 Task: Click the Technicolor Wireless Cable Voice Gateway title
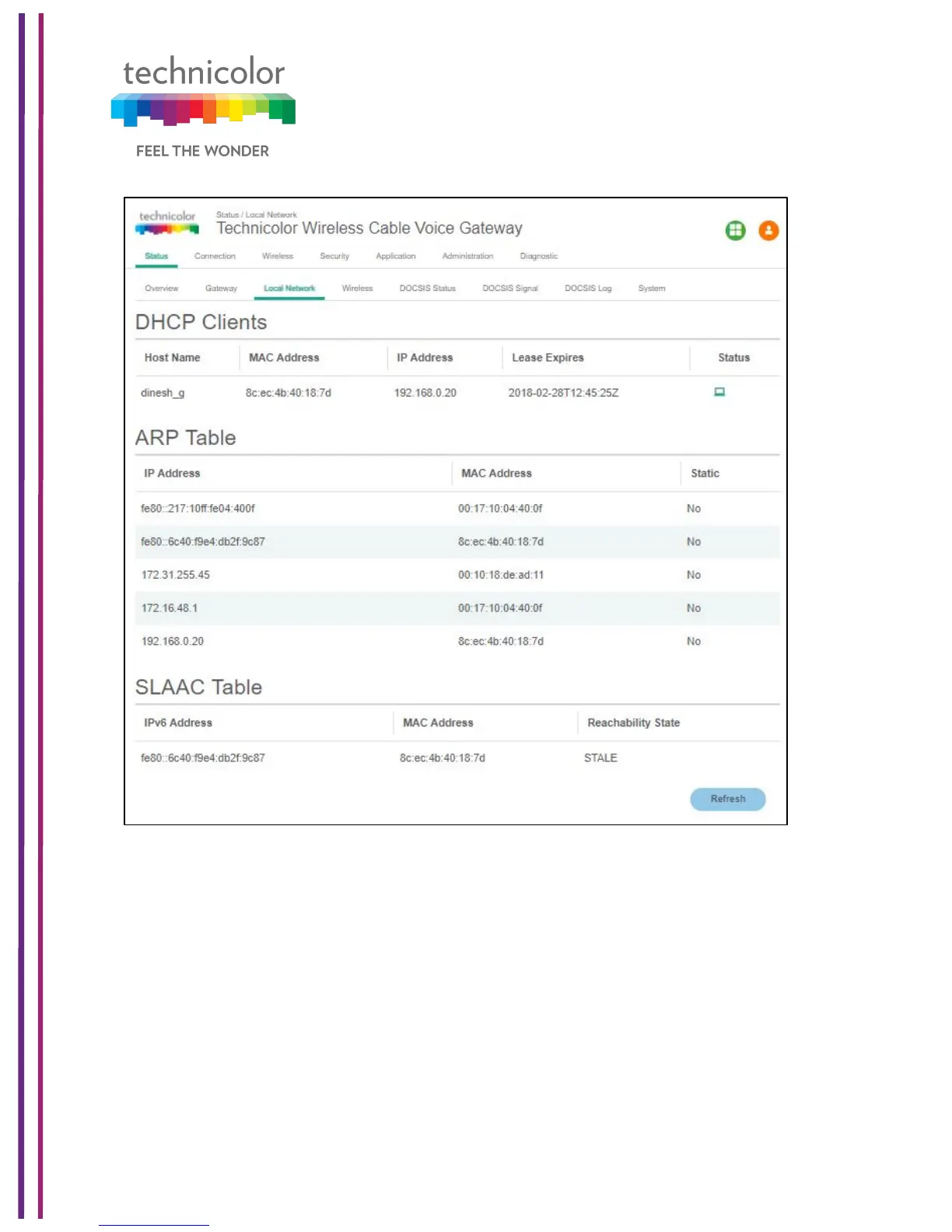(x=369, y=229)
